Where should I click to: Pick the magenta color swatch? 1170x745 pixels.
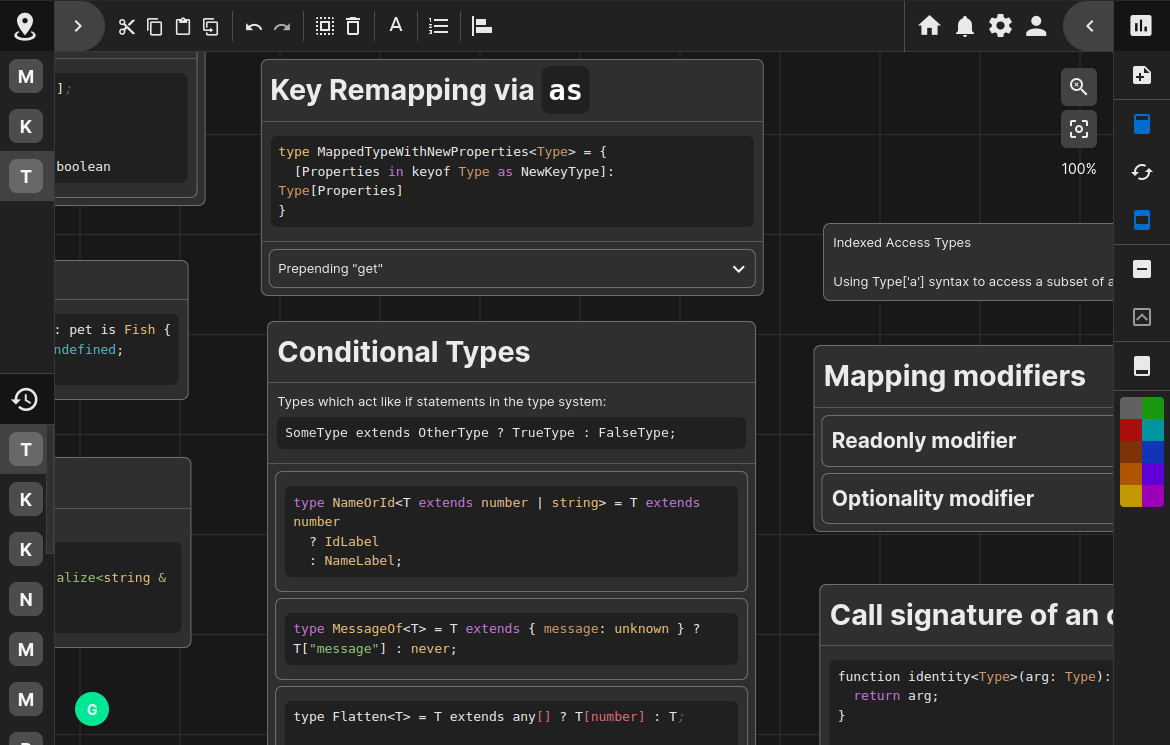[1153, 496]
